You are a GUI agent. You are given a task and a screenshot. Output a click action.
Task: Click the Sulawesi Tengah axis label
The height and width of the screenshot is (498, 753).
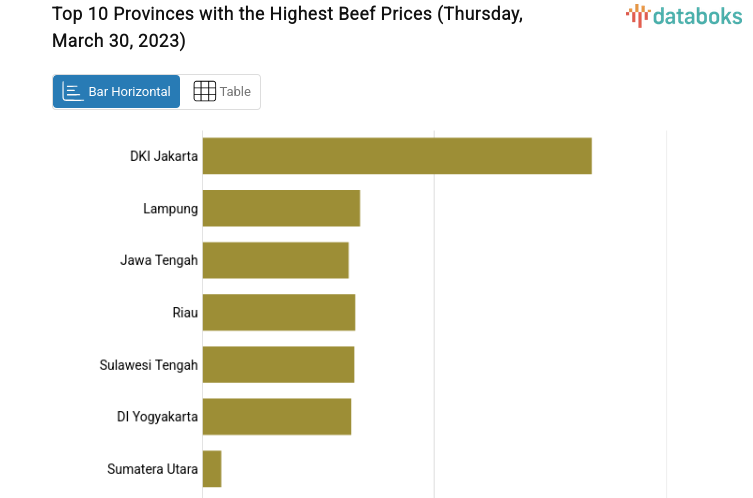click(x=149, y=364)
